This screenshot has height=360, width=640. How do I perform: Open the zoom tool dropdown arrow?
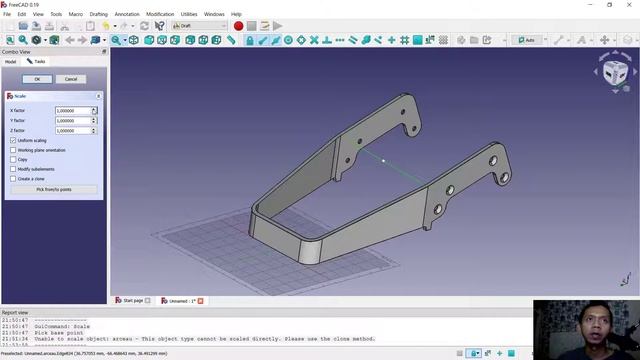coord(125,40)
